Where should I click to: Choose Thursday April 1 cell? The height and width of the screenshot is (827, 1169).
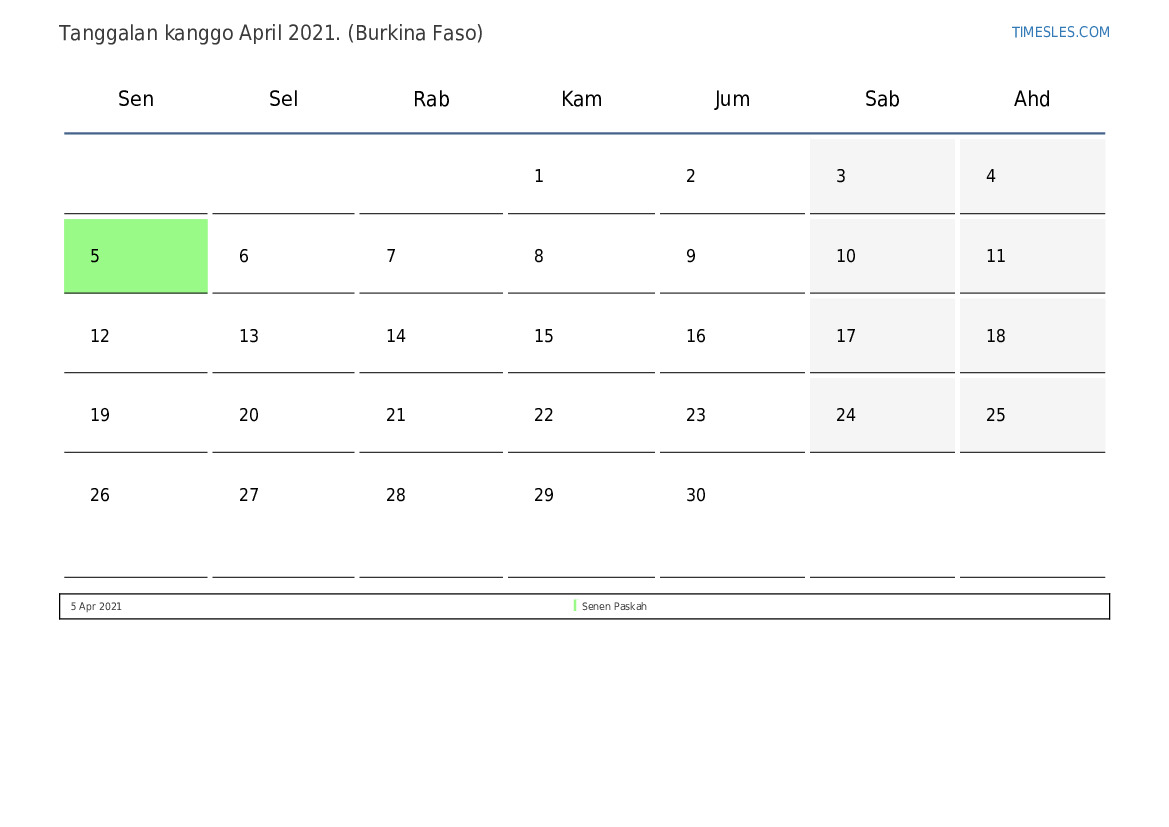point(581,176)
